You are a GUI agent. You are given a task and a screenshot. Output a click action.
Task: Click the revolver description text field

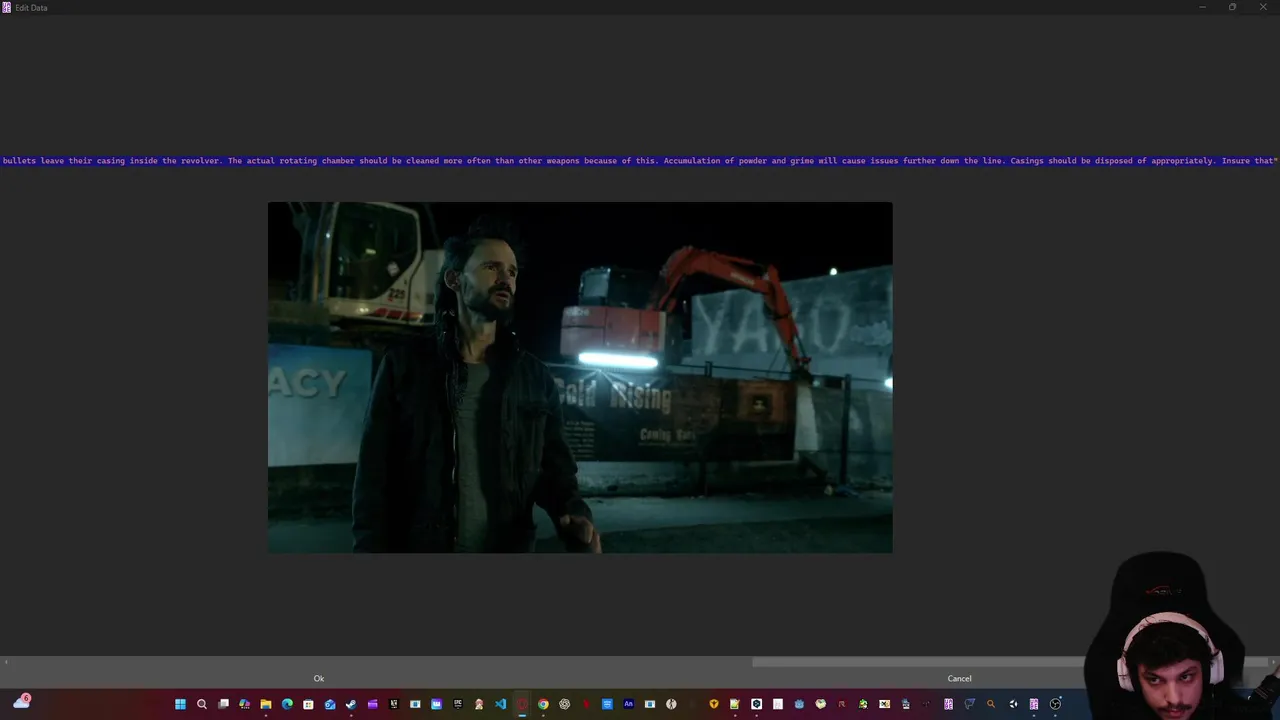(640, 160)
